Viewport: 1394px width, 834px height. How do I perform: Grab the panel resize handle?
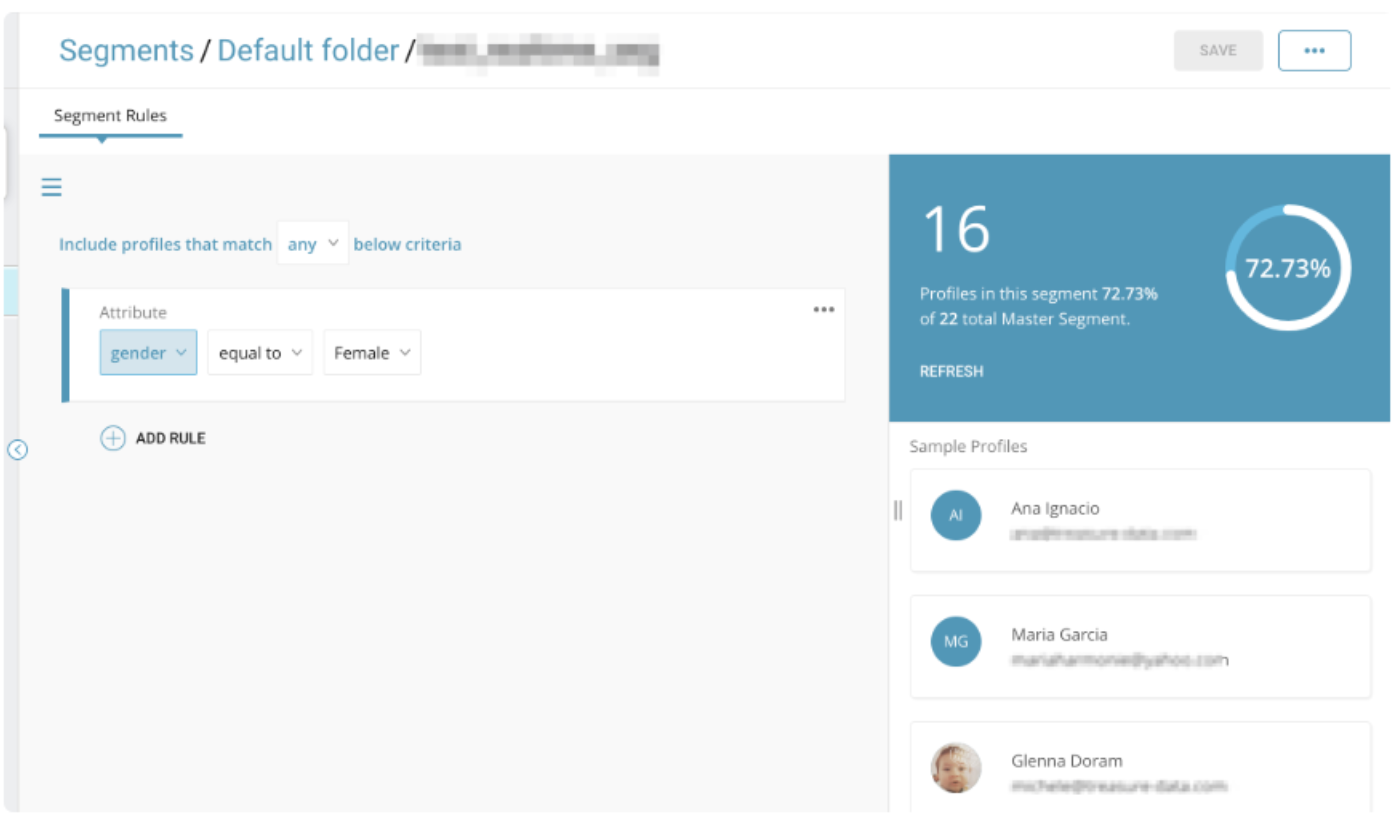pos(897,511)
